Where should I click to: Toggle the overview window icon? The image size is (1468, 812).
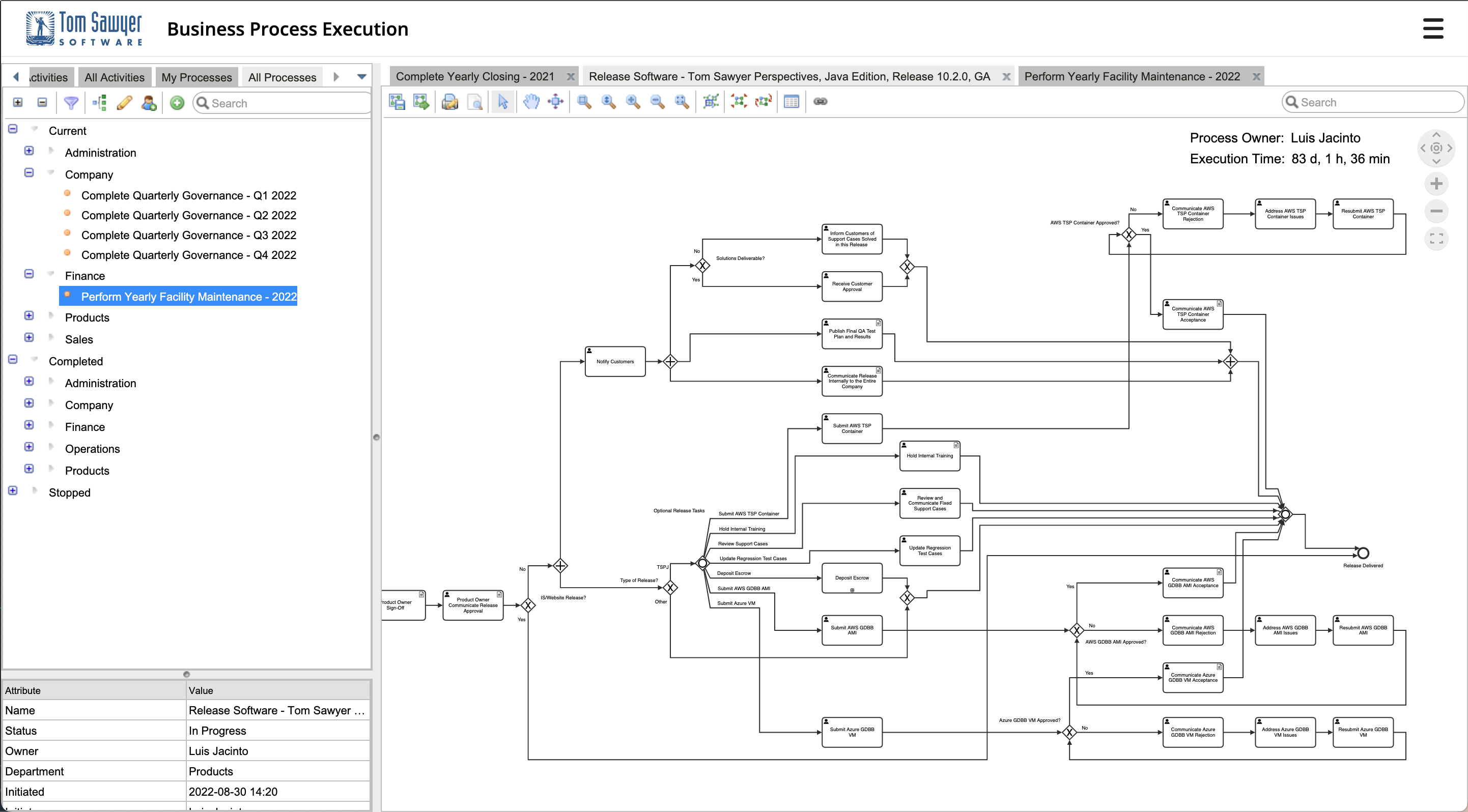(x=711, y=101)
